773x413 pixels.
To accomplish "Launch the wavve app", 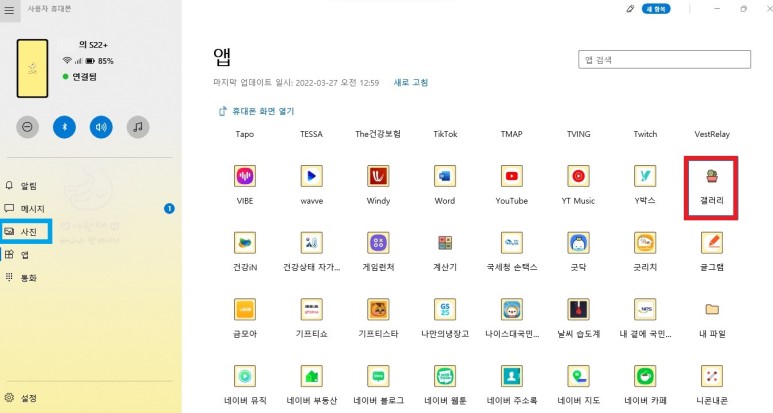I will [x=312, y=176].
